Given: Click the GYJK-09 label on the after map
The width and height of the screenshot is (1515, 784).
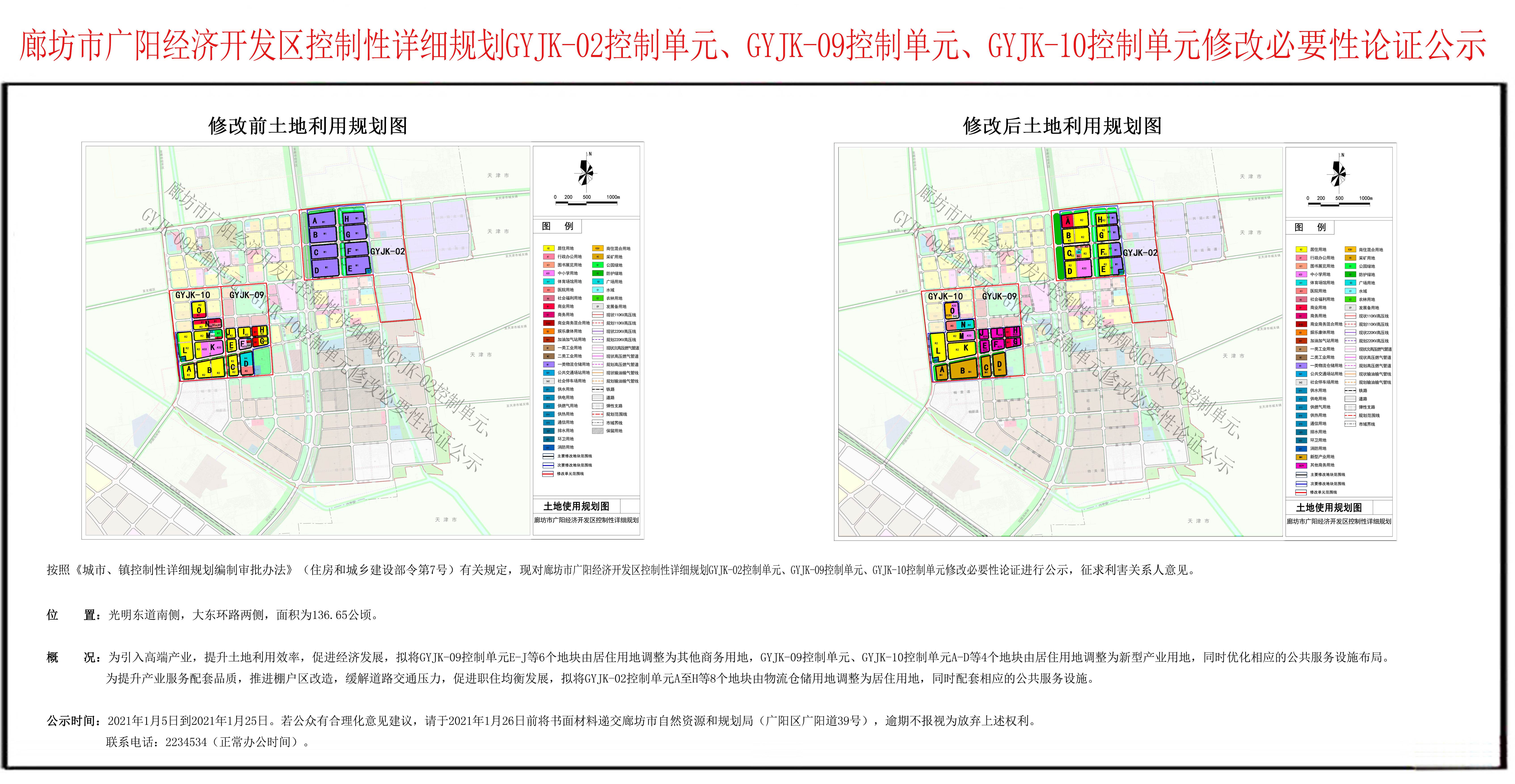Looking at the screenshot, I should (999, 296).
